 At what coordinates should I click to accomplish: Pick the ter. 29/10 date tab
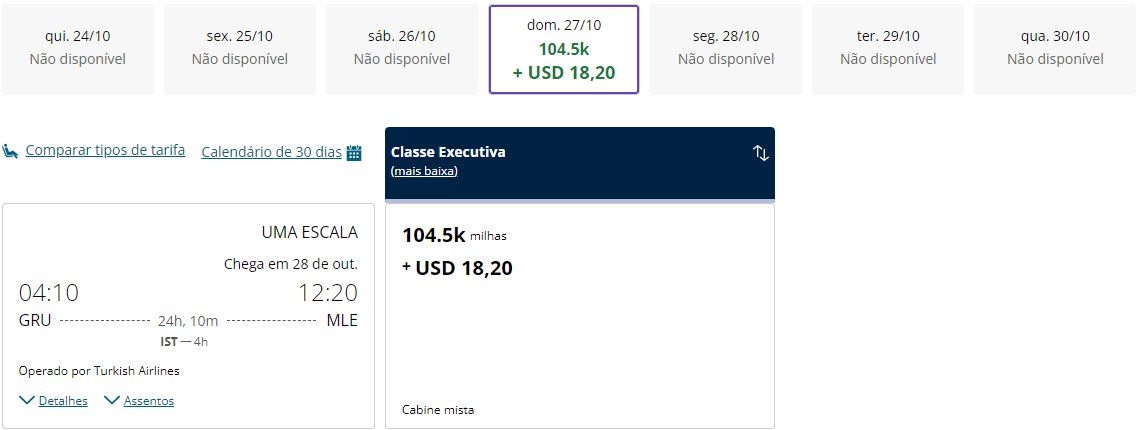(x=888, y=48)
